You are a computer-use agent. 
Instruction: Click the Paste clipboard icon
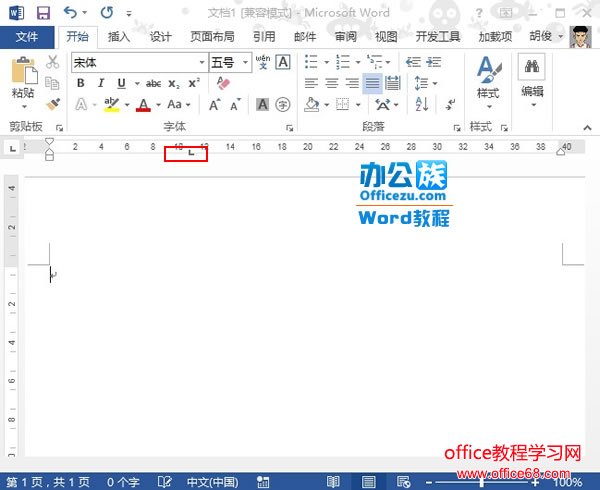(24, 70)
